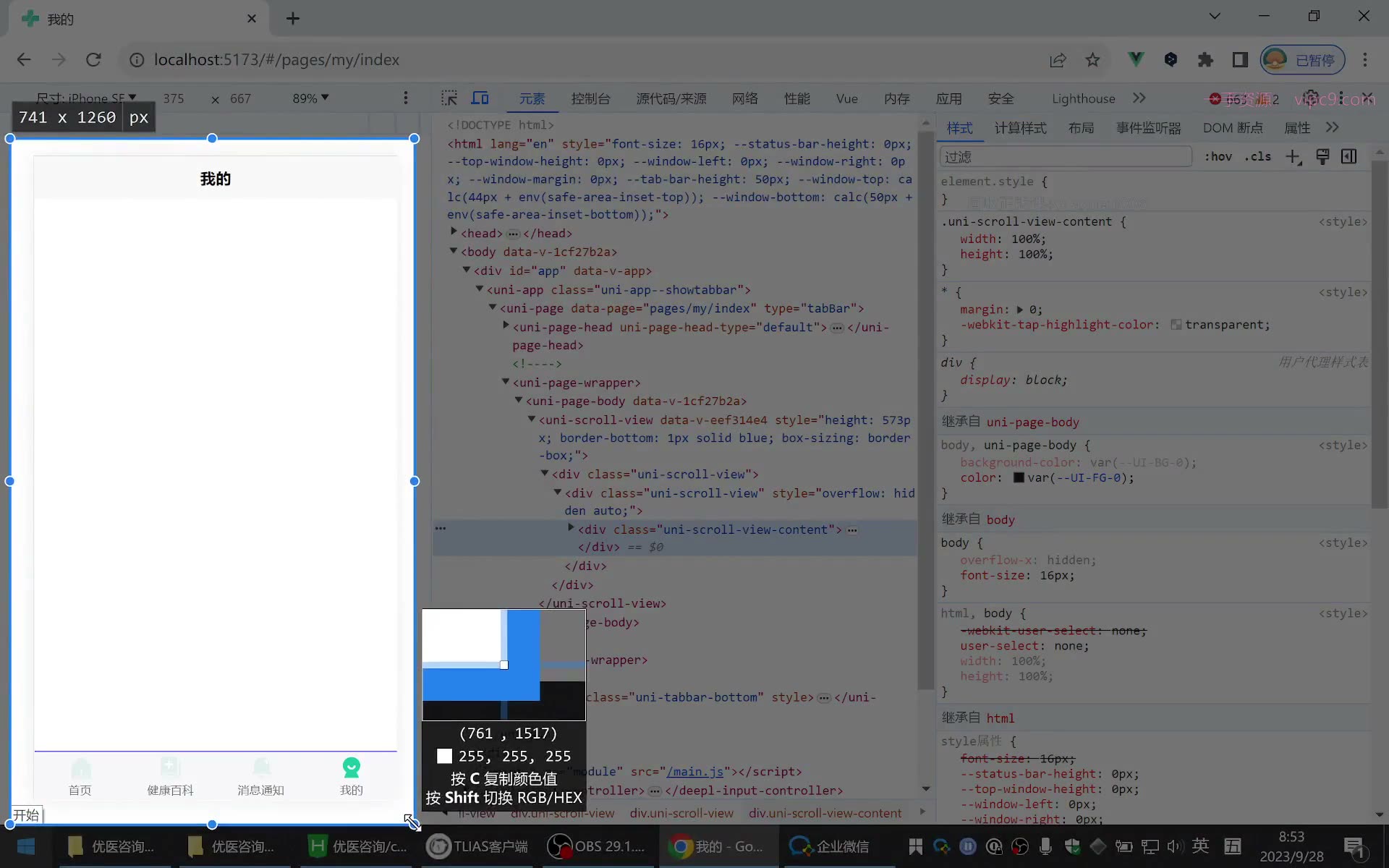Tap the 我的 tab bar item
Screen dimensions: 1389x868
pyautogui.click(x=352, y=777)
